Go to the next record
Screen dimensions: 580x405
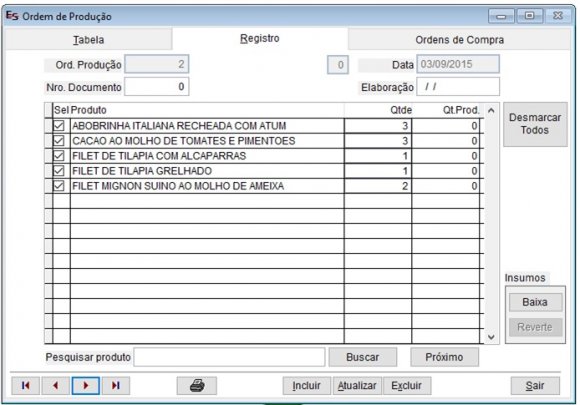(85, 385)
